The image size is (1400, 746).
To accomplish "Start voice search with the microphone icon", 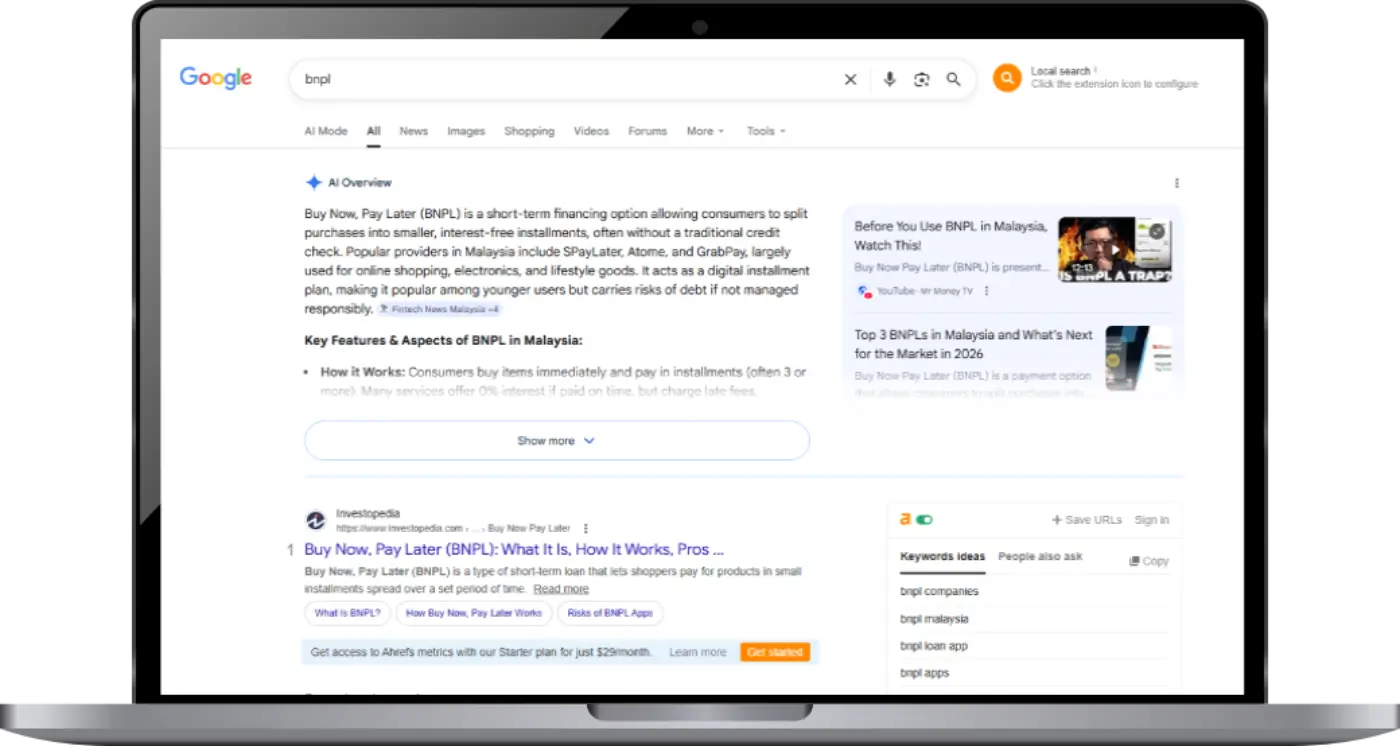I will (889, 79).
